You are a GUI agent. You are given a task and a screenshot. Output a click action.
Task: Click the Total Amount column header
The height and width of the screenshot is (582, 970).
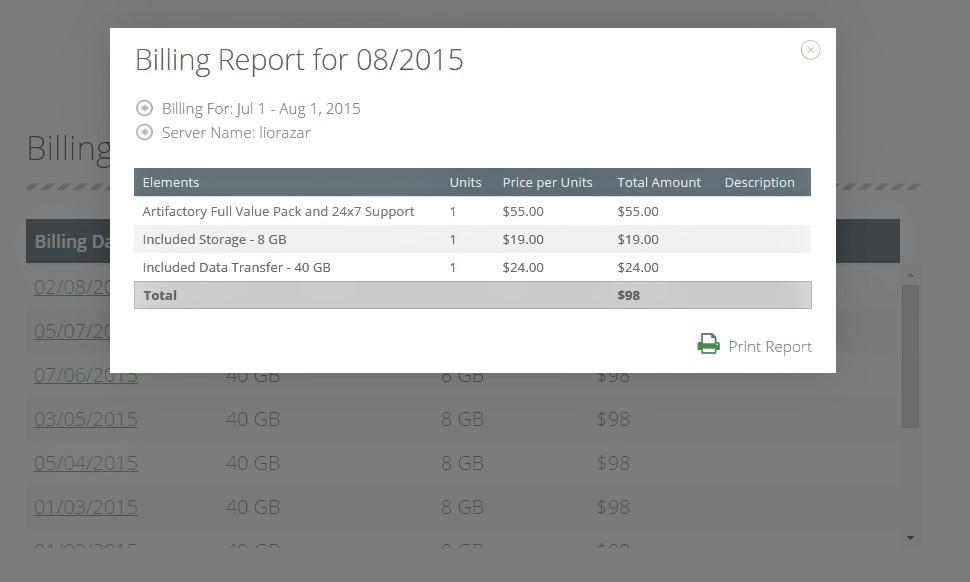[x=659, y=182]
